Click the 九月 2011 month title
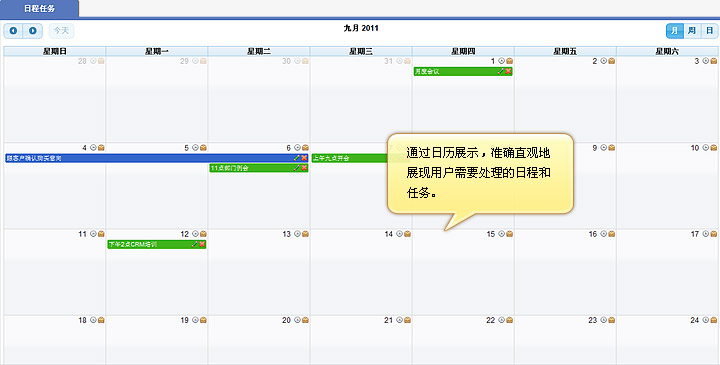This screenshot has width=720, height=365. pyautogui.click(x=361, y=28)
